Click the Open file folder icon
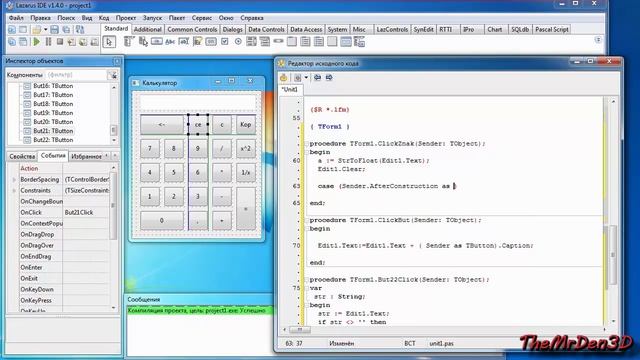The height and width of the screenshot is (360, 640). point(37,29)
